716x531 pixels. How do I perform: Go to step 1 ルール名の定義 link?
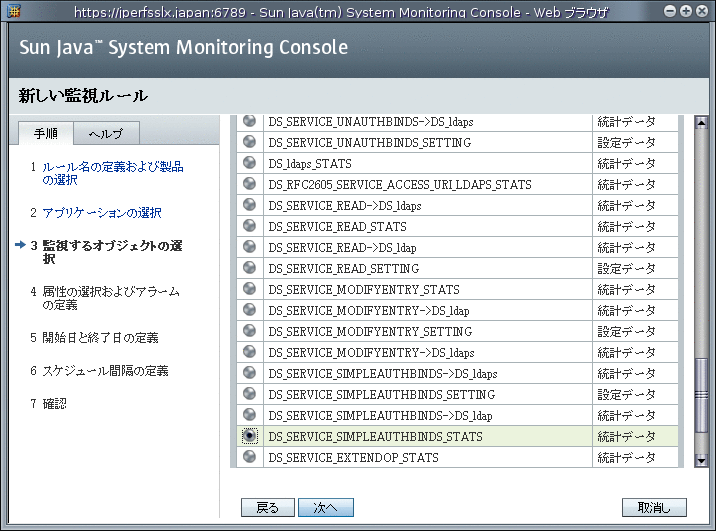coord(113,173)
